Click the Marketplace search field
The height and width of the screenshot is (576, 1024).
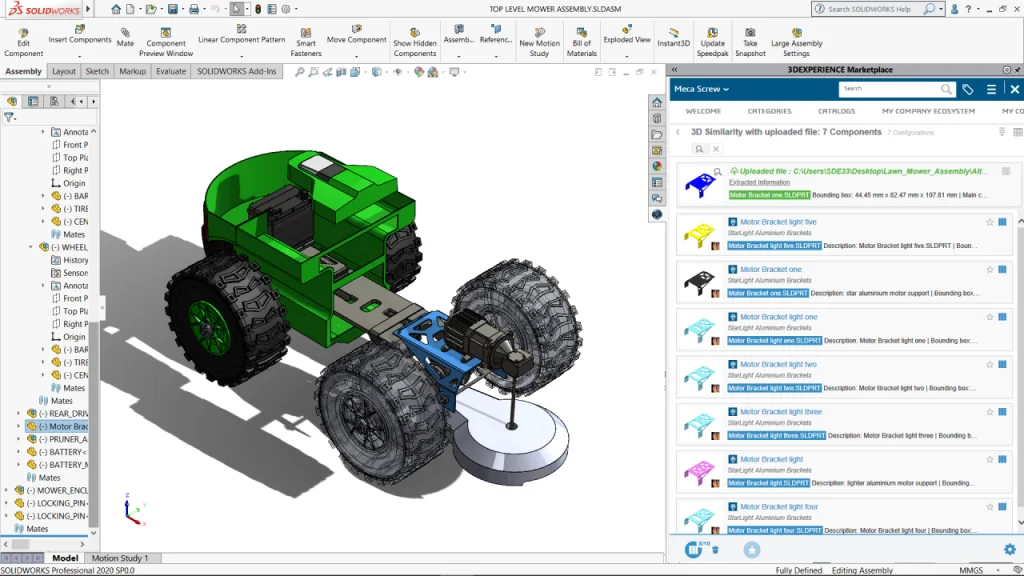click(x=895, y=89)
